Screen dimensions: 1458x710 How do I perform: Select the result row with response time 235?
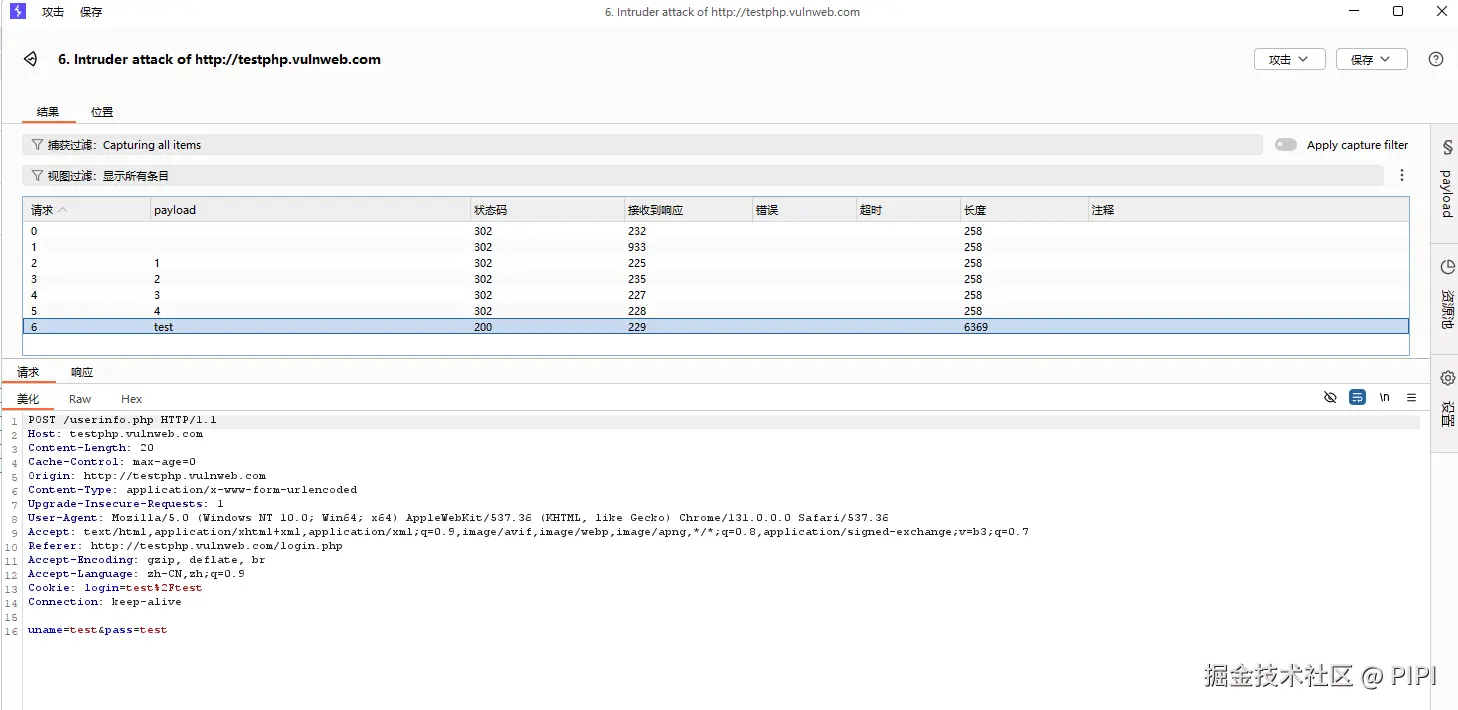[716, 279]
